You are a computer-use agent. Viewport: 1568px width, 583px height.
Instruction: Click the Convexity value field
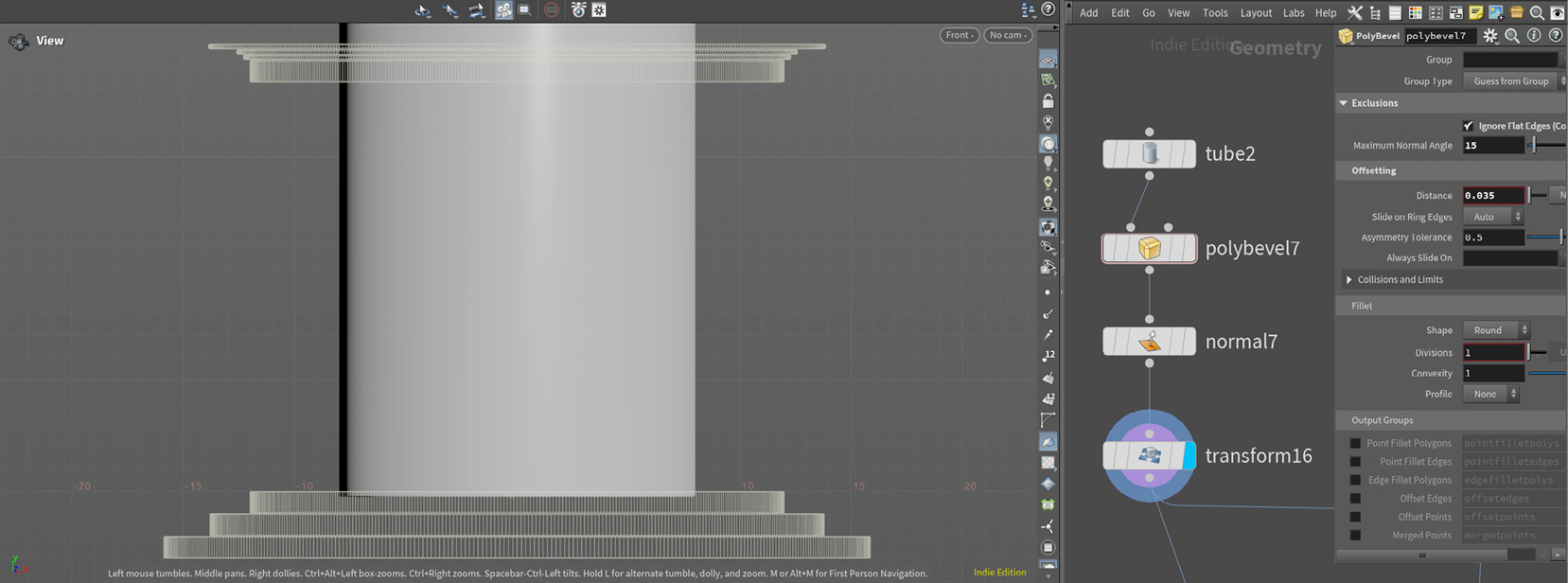pyautogui.click(x=1493, y=373)
